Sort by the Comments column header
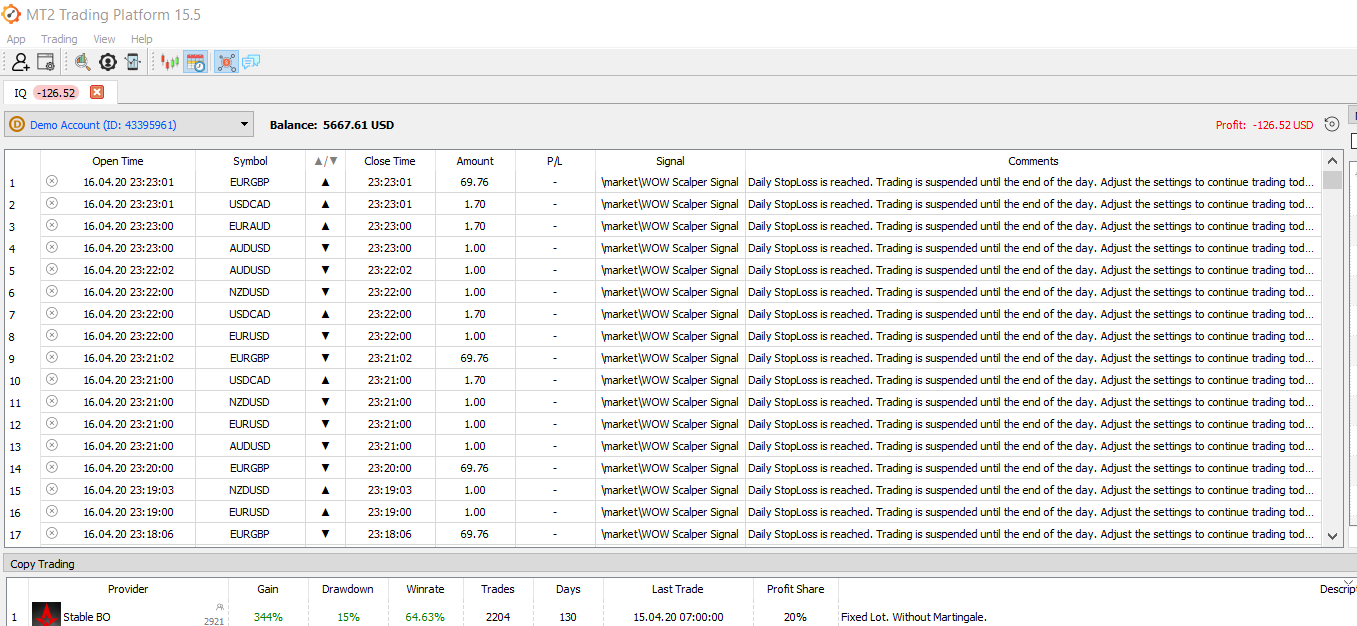Image resolution: width=1357 pixels, height=626 pixels. [1033, 161]
